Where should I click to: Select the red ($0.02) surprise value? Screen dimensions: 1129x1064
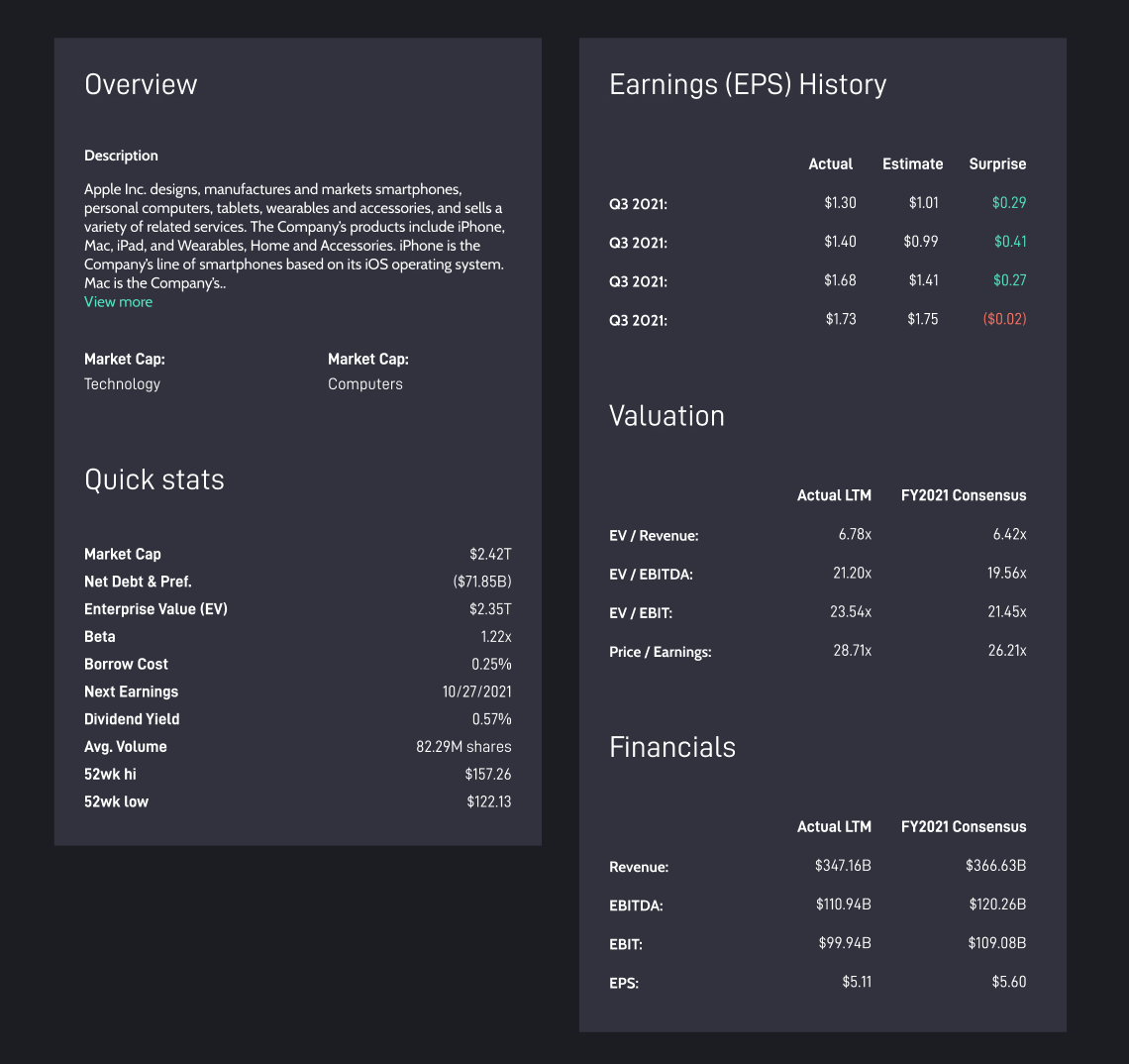(1004, 319)
